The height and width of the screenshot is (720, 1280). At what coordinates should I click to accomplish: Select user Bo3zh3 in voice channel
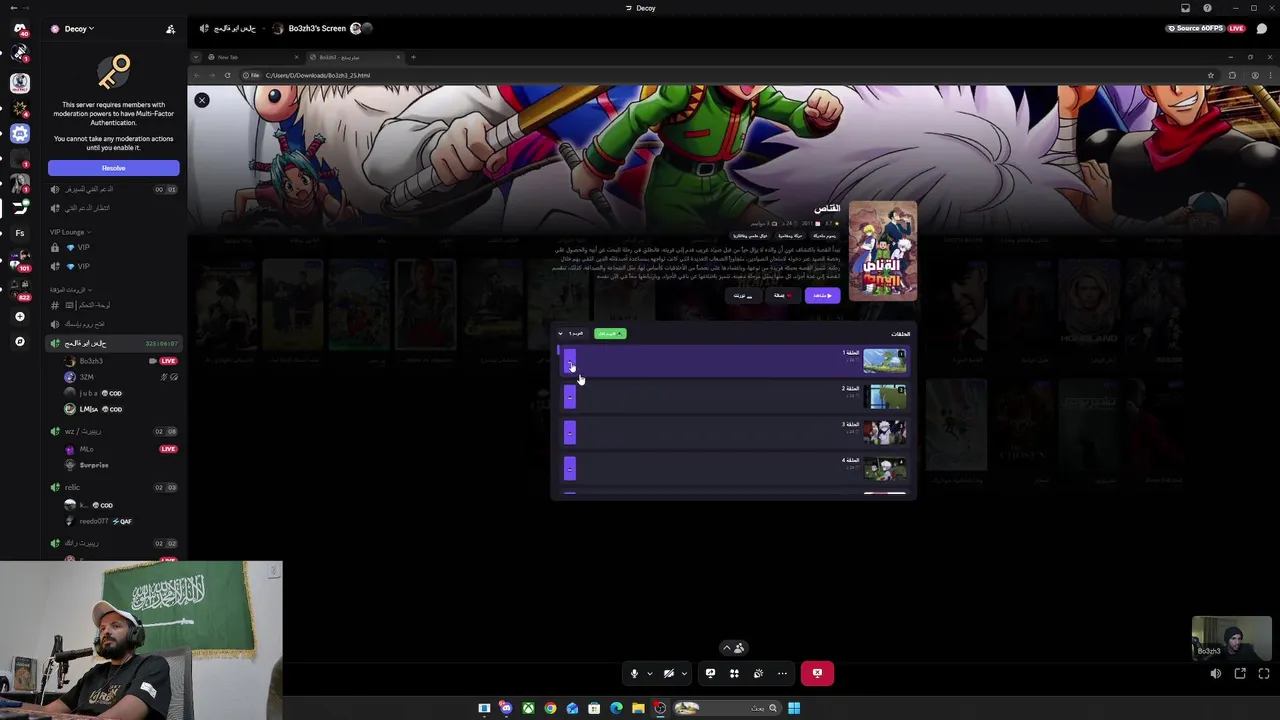(120, 361)
